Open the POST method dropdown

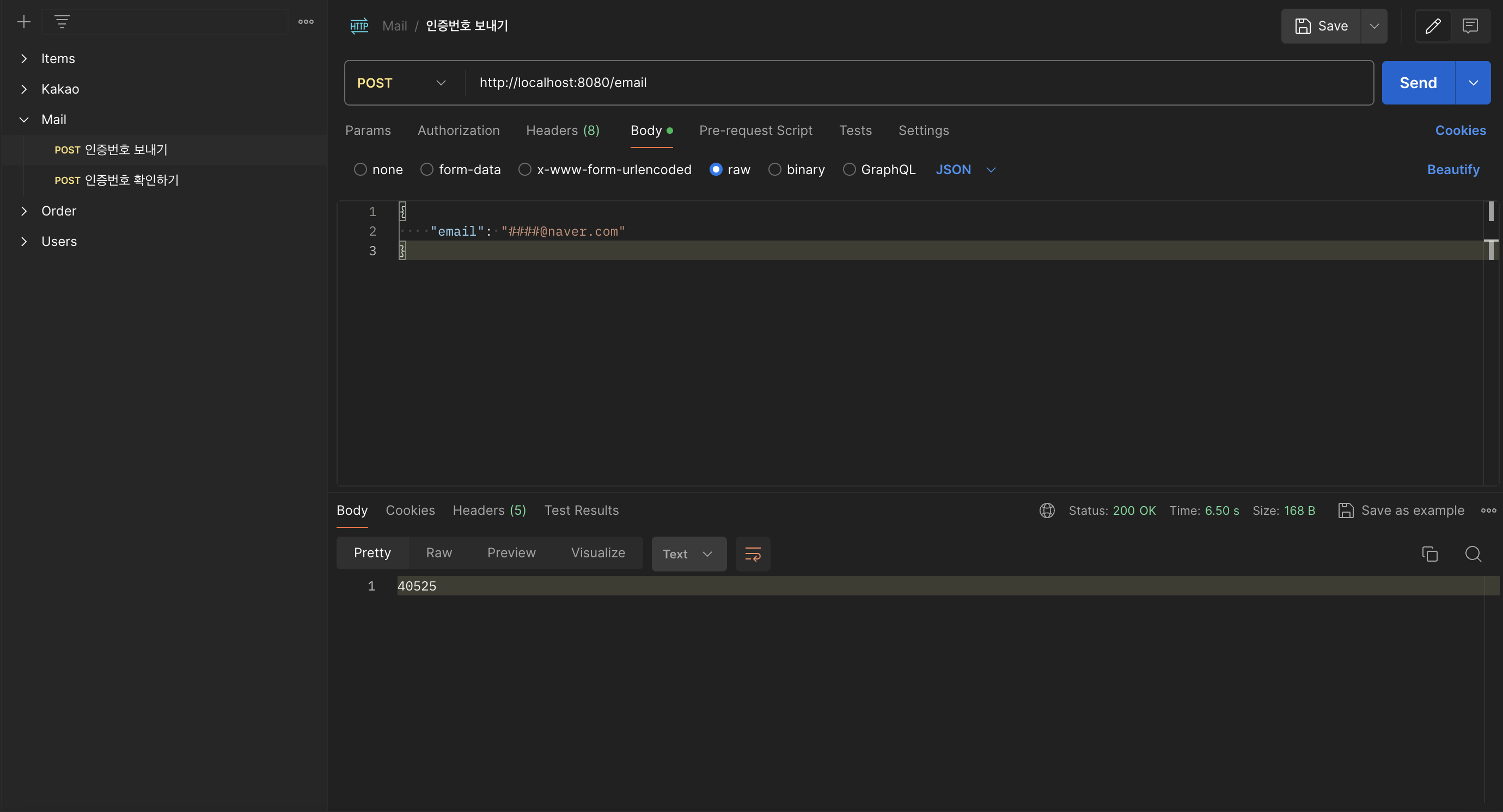click(402, 83)
